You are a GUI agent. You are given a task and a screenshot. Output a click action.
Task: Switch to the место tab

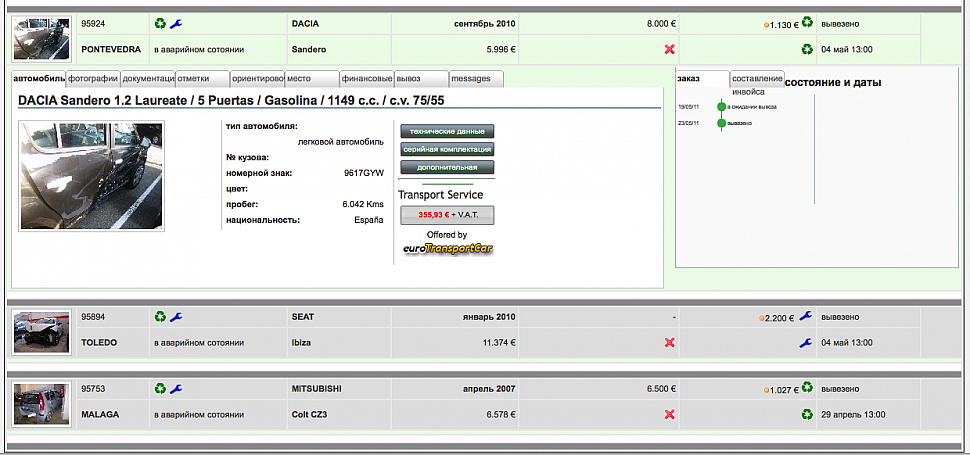[312, 79]
